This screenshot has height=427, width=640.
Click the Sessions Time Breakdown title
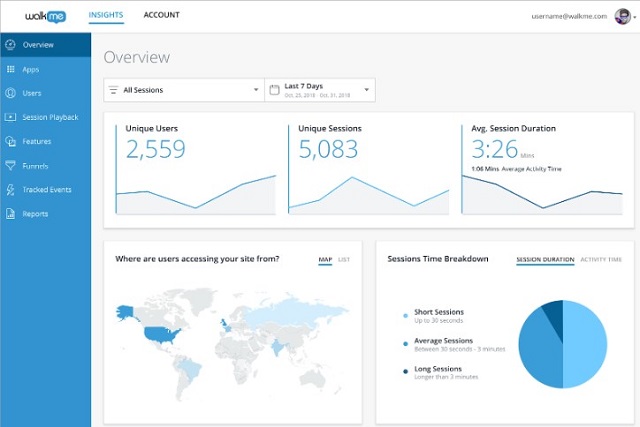pos(438,259)
